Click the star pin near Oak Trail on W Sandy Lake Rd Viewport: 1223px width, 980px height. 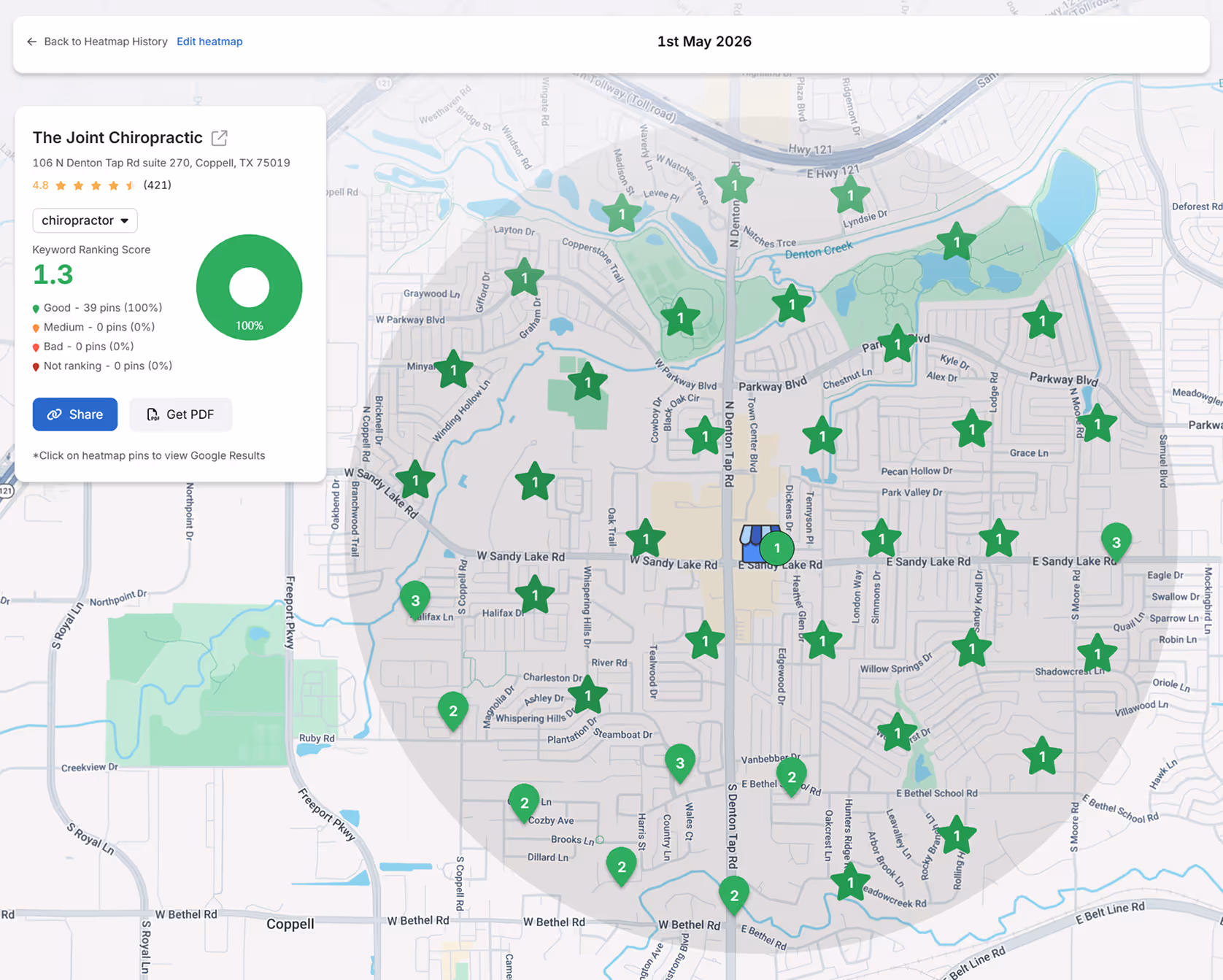646,539
